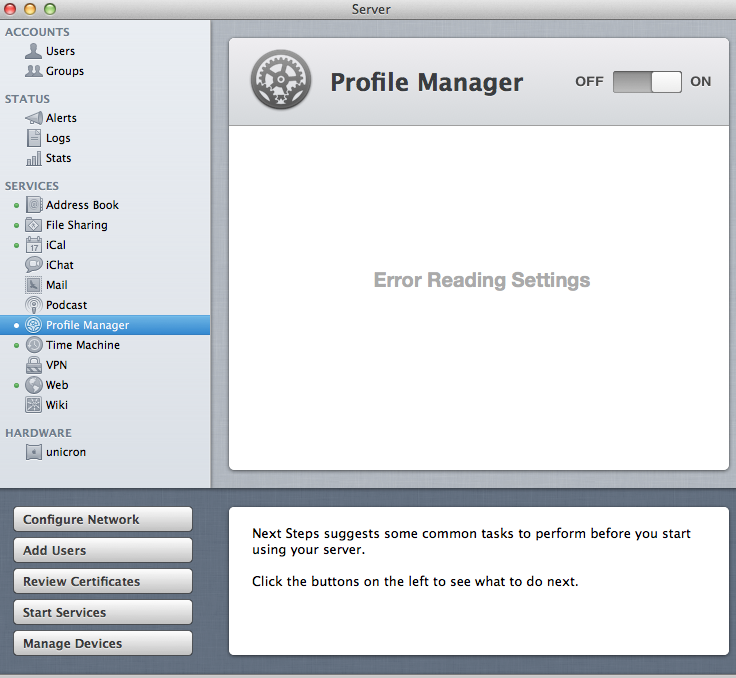736x678 pixels.
Task: Click the Mail stamp icon
Action: point(33,285)
